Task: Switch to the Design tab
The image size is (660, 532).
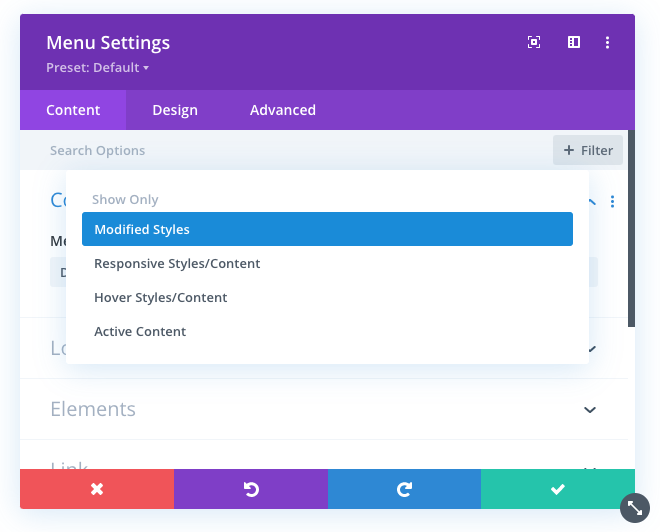Action: coord(175,110)
